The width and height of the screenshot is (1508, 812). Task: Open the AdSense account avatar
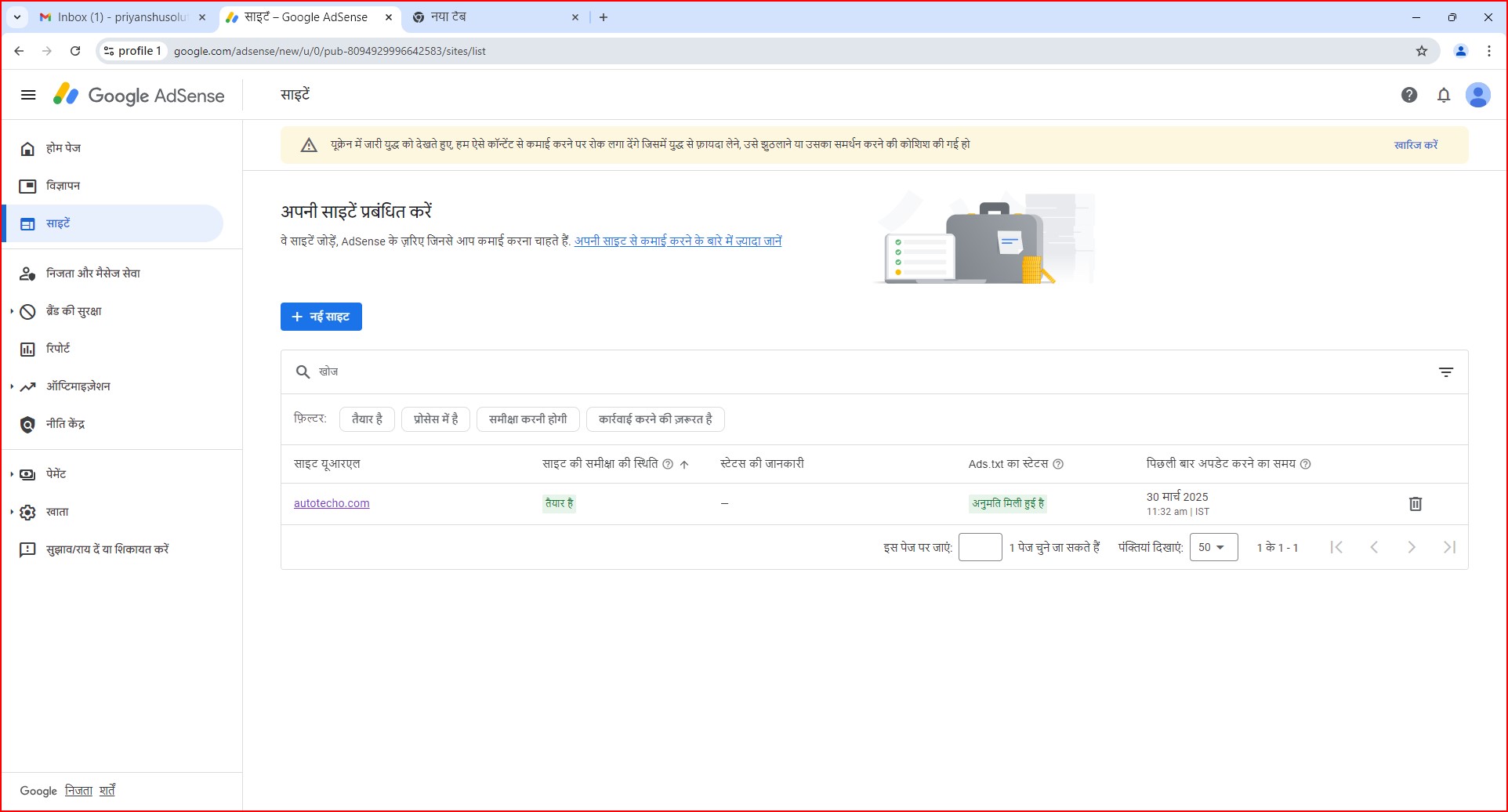tap(1478, 95)
